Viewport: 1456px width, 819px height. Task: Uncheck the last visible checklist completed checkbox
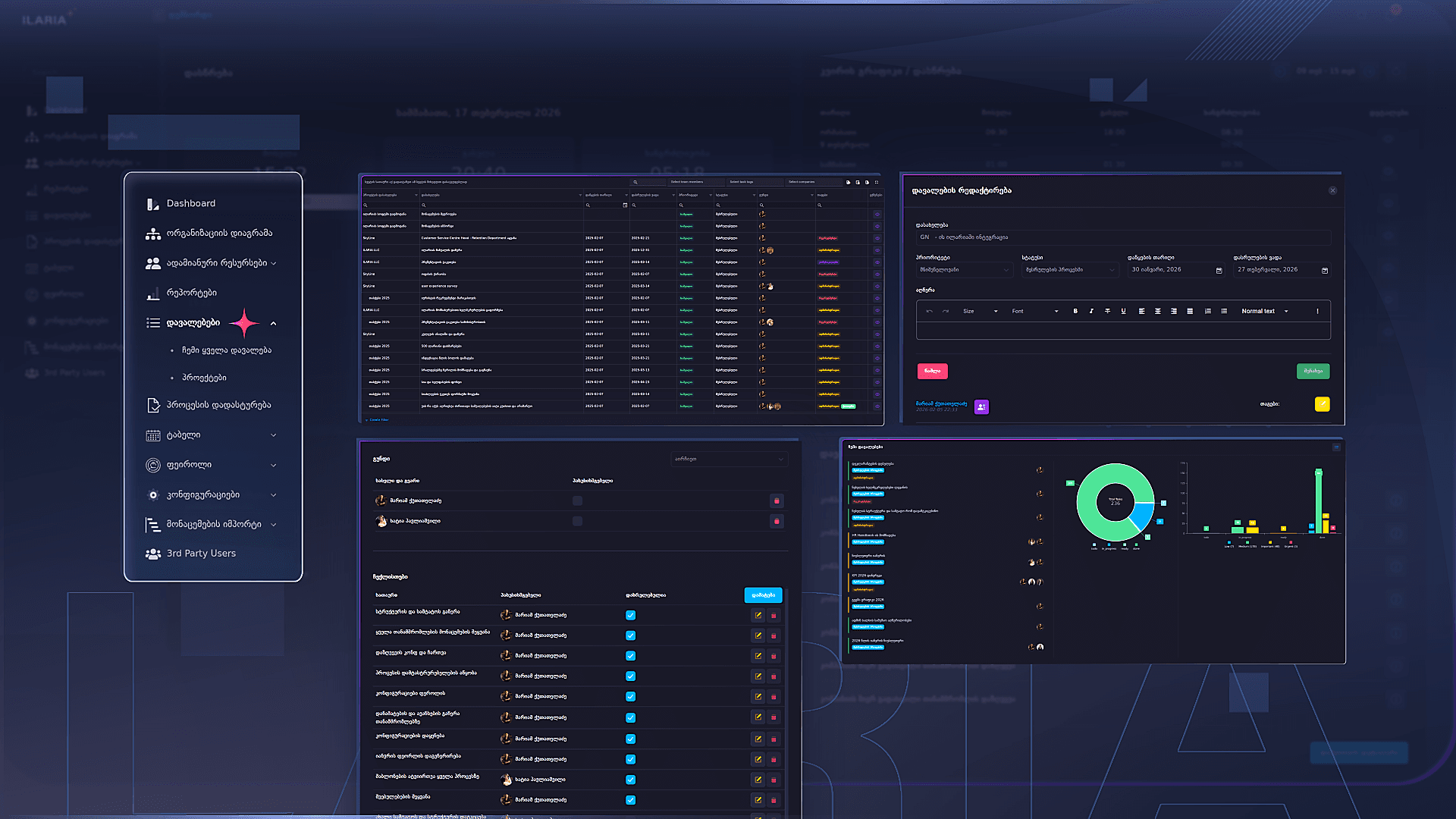pyautogui.click(x=630, y=799)
